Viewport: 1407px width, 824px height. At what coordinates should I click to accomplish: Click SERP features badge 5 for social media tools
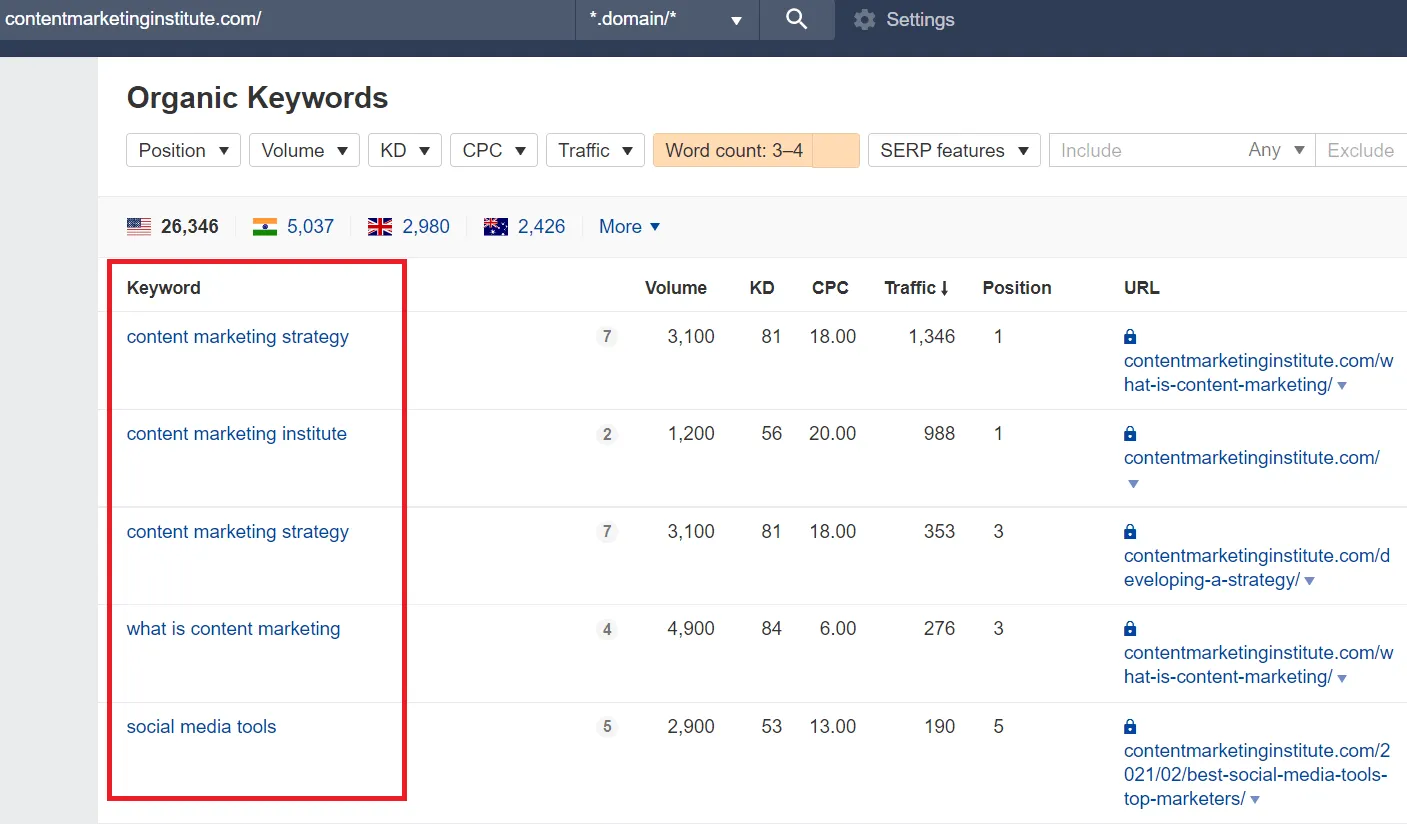click(606, 727)
